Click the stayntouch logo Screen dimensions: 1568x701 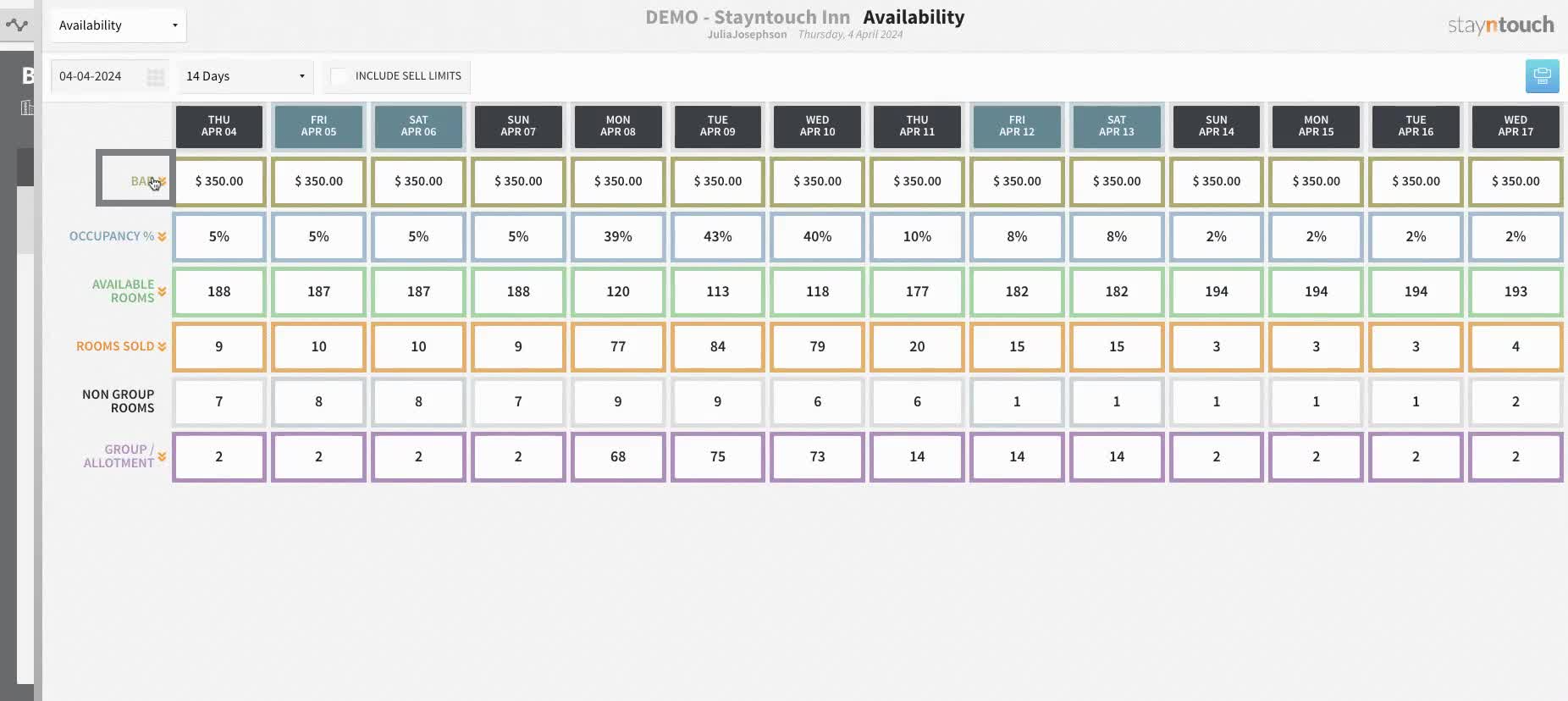point(1500,25)
